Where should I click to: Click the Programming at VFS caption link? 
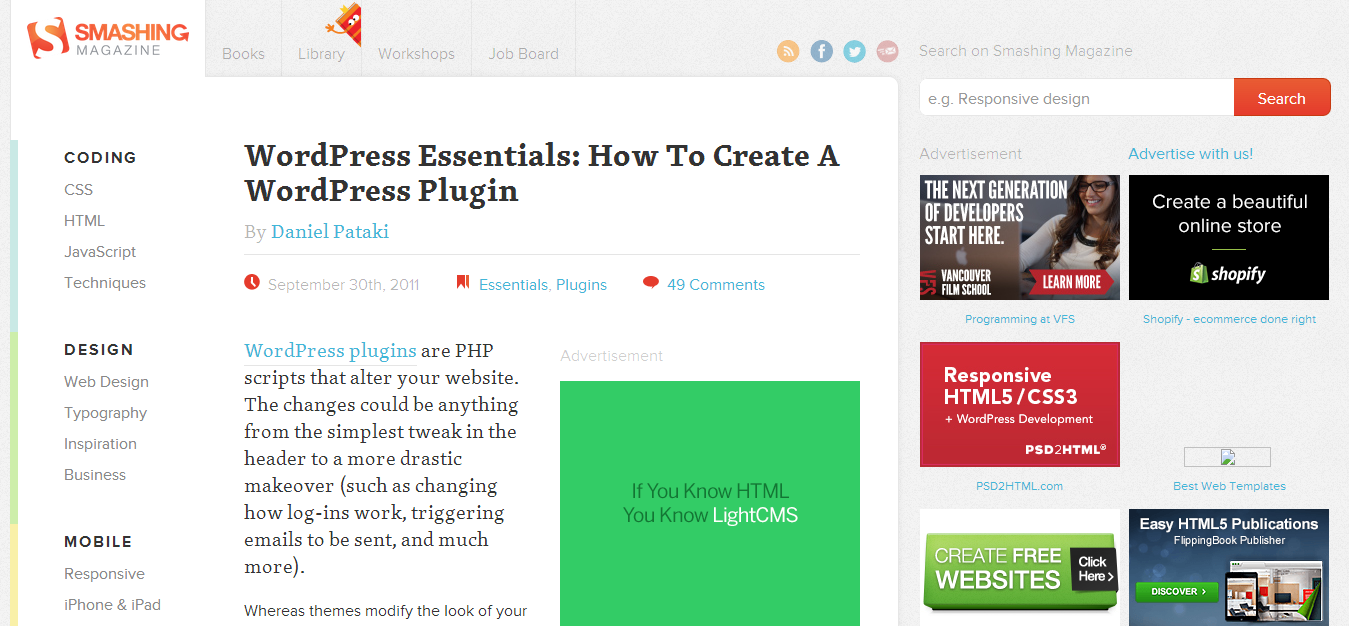pos(1020,319)
